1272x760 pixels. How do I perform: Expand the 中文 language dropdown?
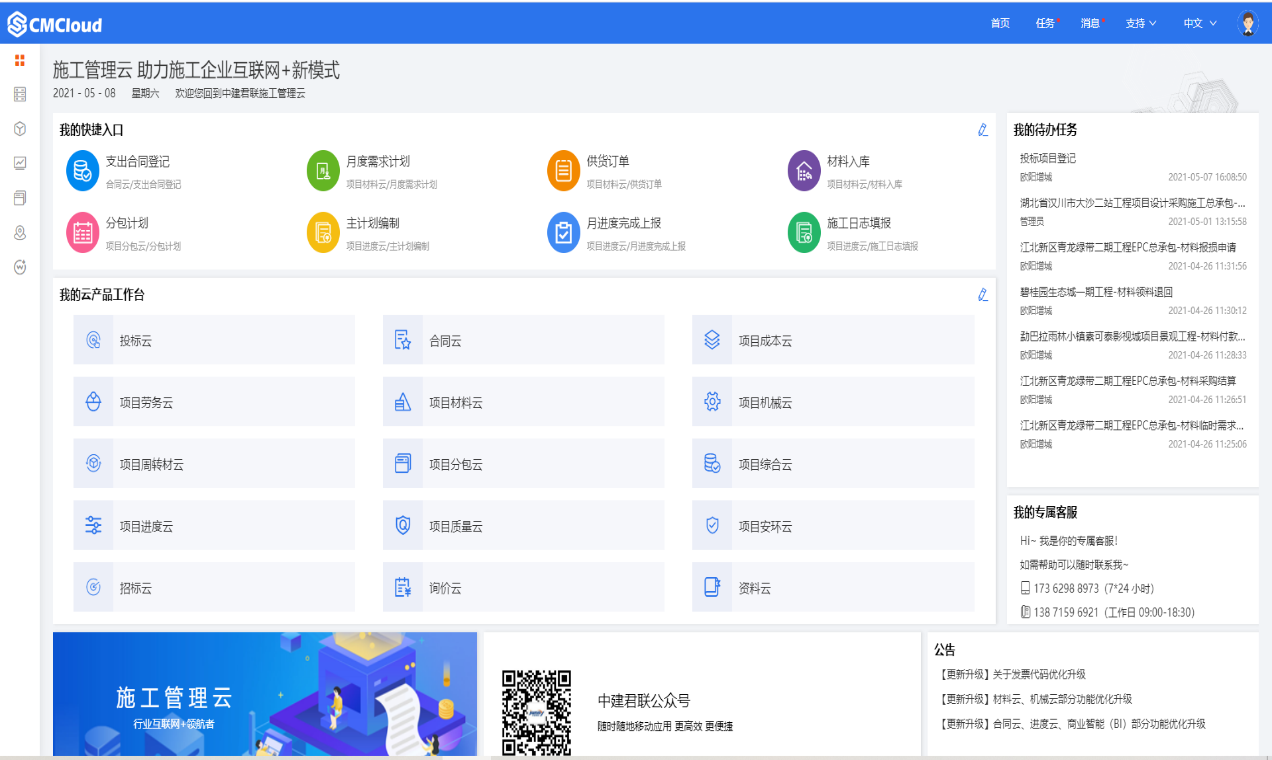pyautogui.click(x=1200, y=23)
